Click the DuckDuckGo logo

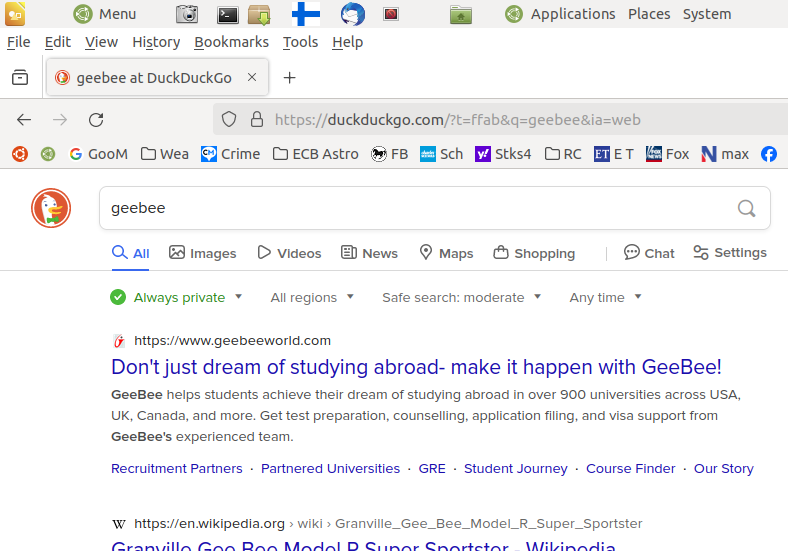pyautogui.click(x=51, y=208)
